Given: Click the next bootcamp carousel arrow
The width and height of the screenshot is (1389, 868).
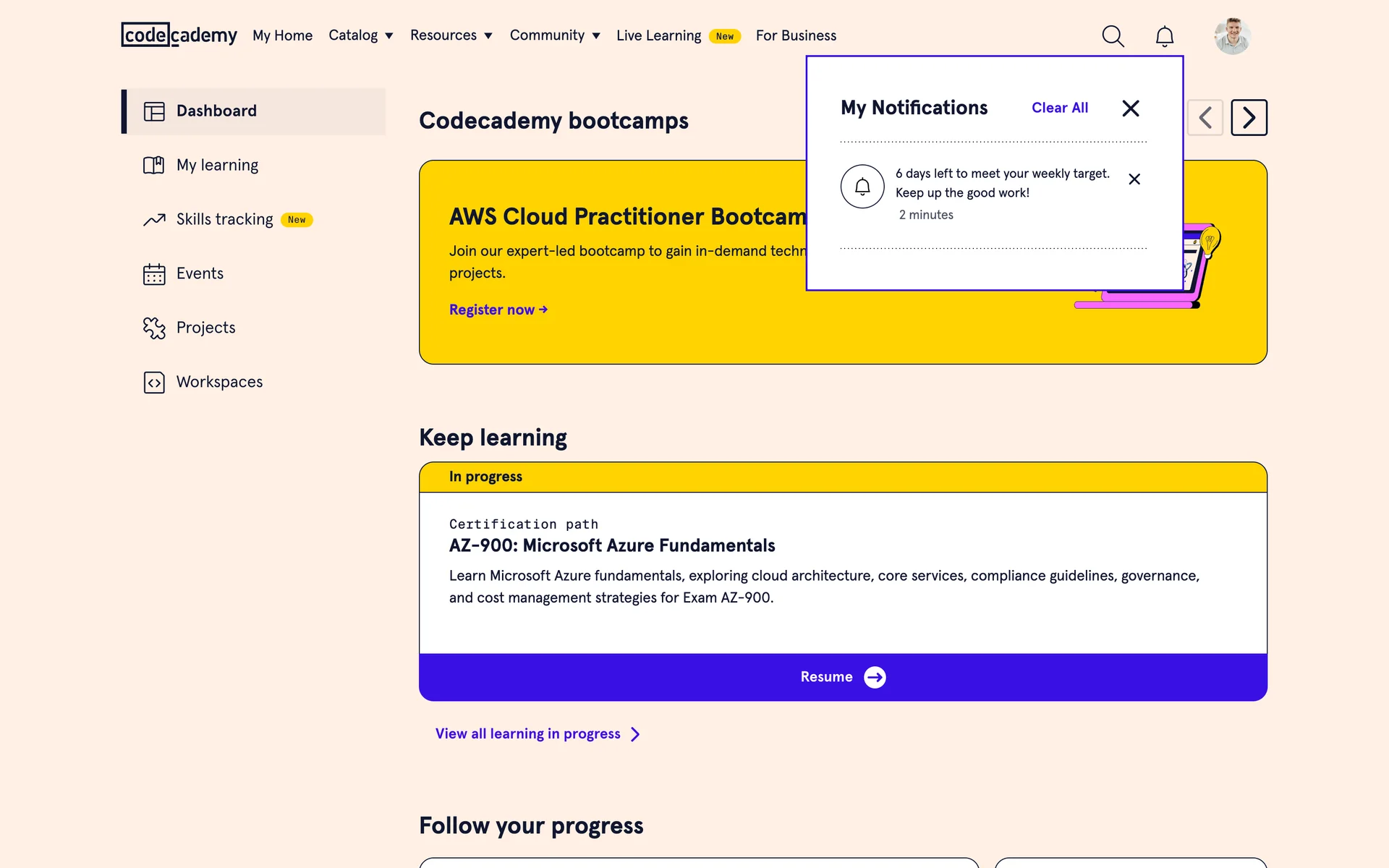Looking at the screenshot, I should 1249,117.
